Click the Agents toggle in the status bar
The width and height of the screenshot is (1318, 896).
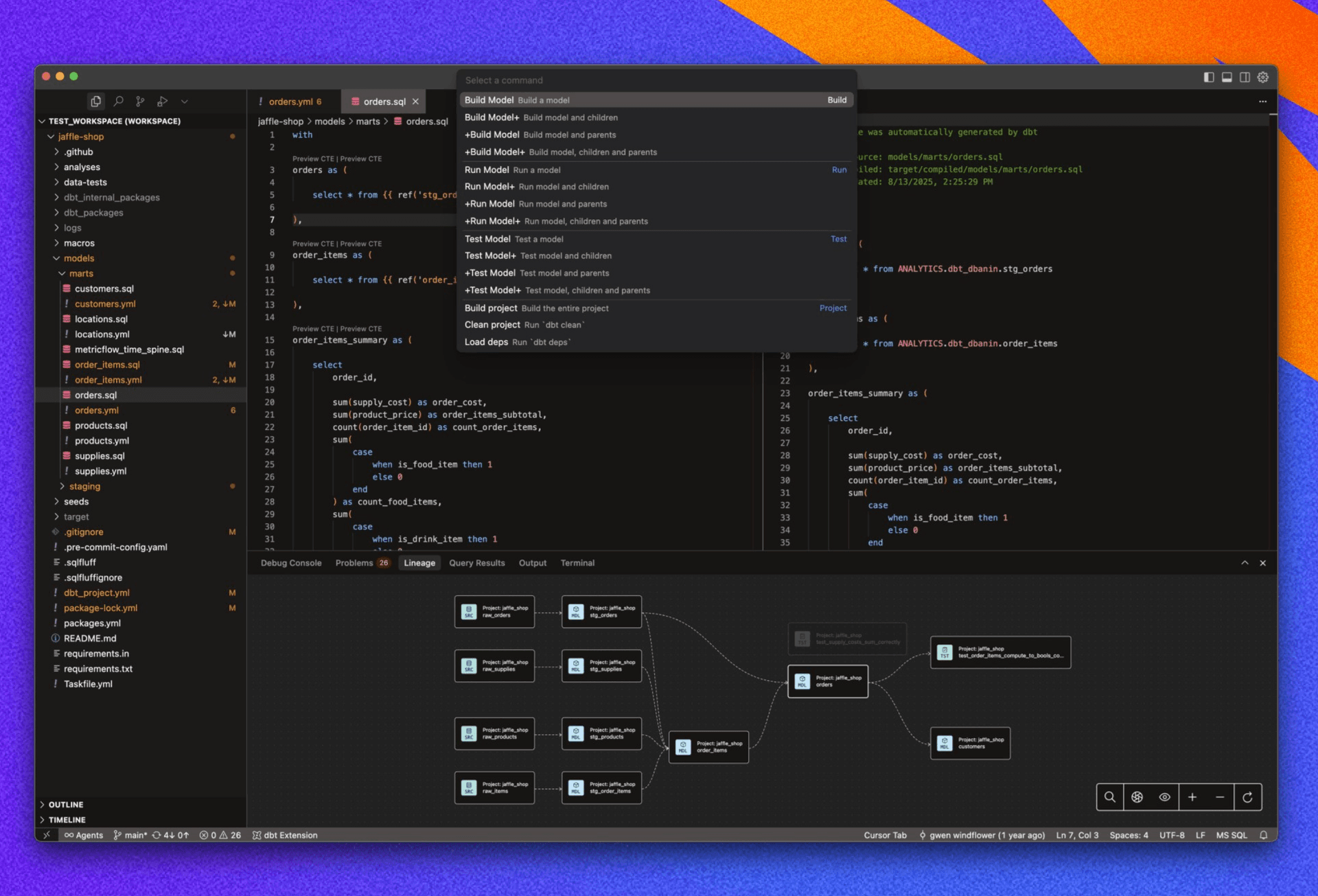click(x=83, y=835)
